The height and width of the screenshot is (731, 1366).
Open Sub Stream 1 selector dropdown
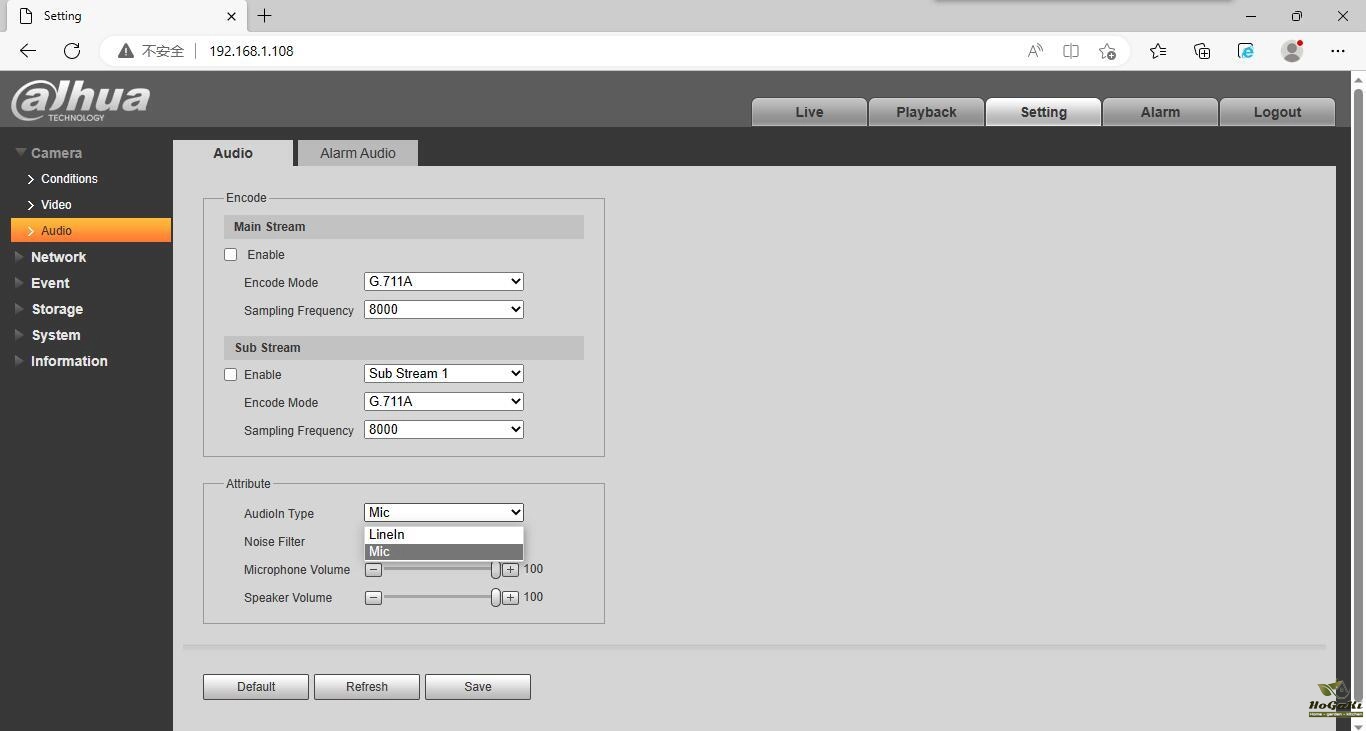(443, 374)
